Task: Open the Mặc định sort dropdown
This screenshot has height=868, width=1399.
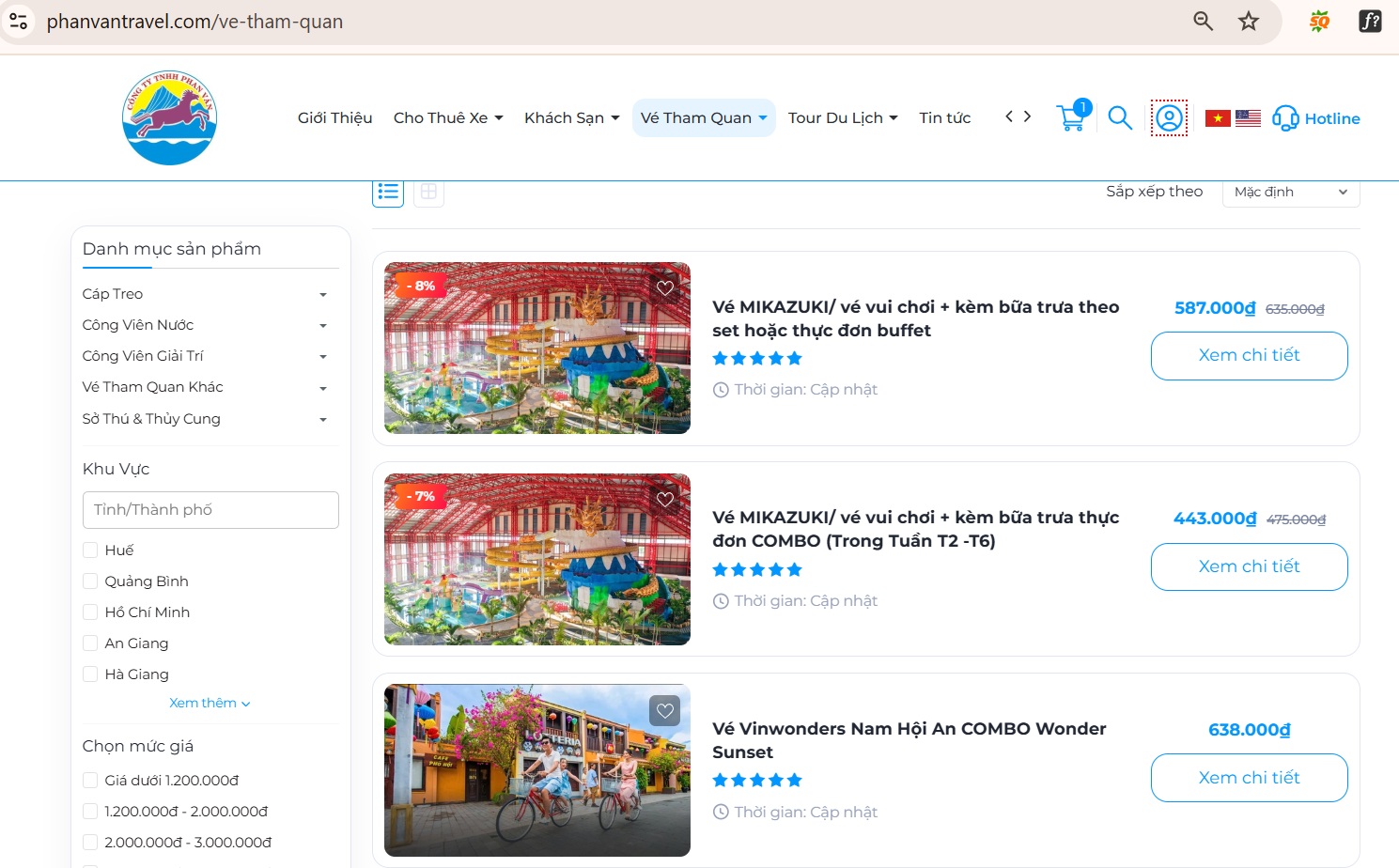Action: coord(1290,192)
